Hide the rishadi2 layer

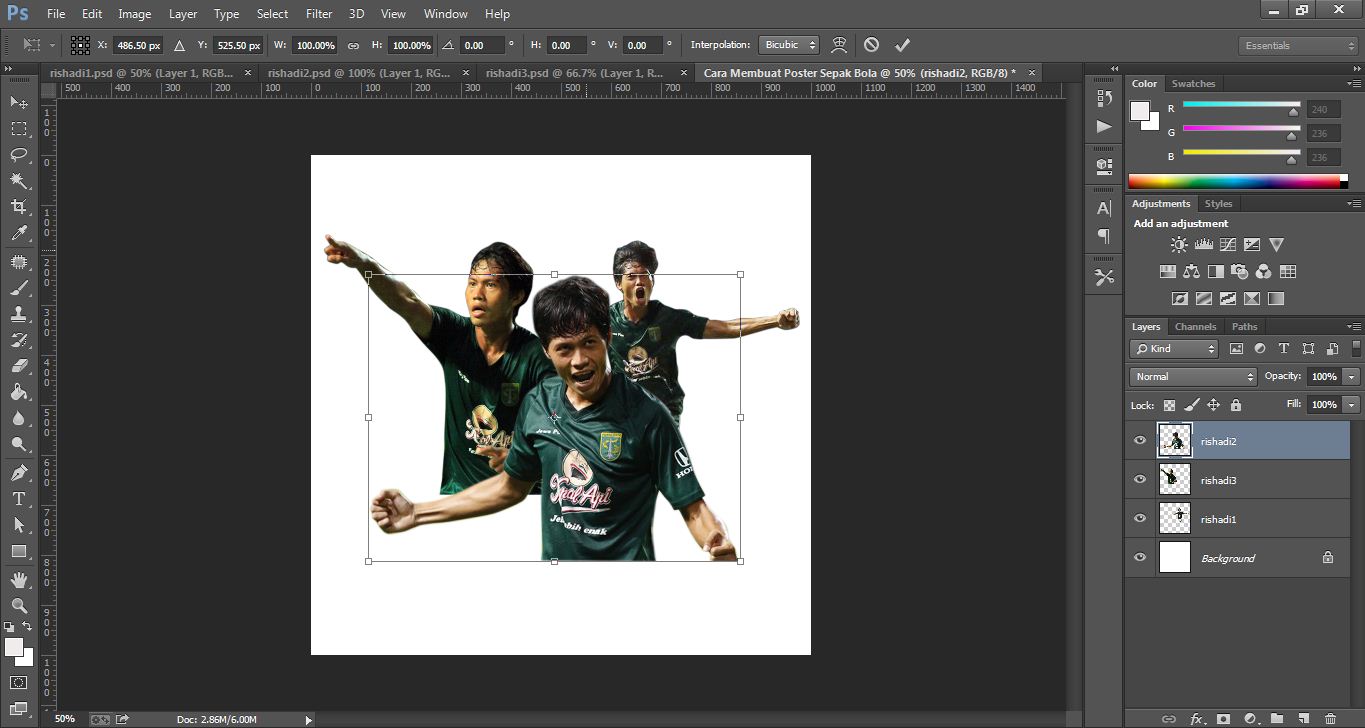pyautogui.click(x=1140, y=441)
